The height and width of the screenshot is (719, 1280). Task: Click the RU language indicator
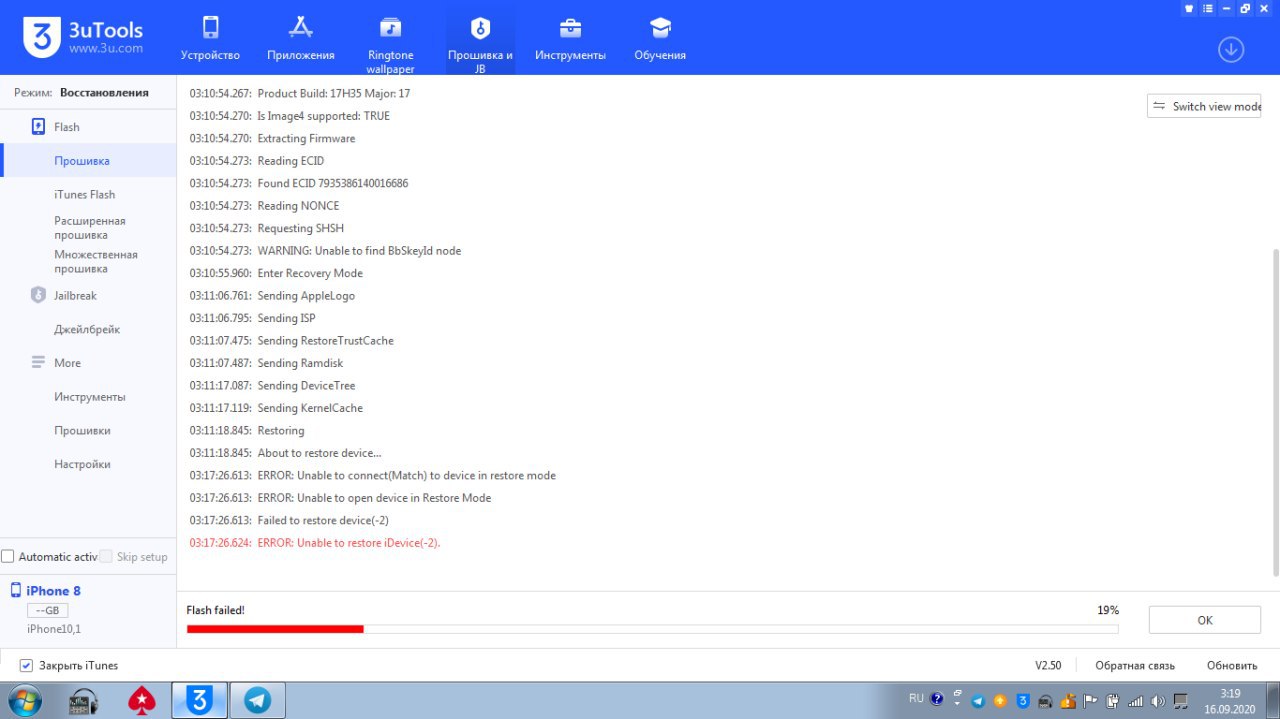916,698
